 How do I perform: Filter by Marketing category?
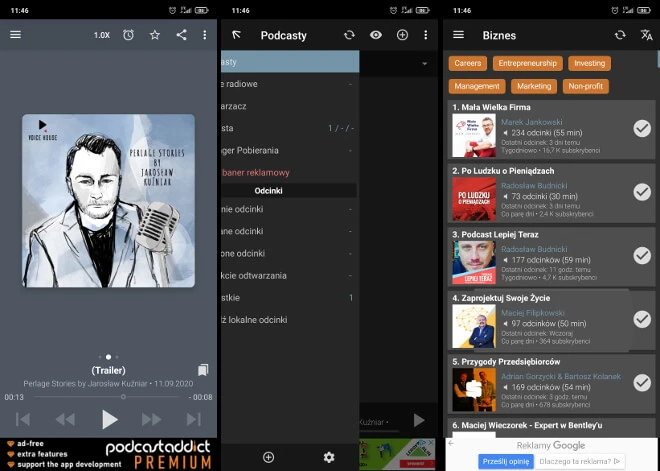click(534, 86)
